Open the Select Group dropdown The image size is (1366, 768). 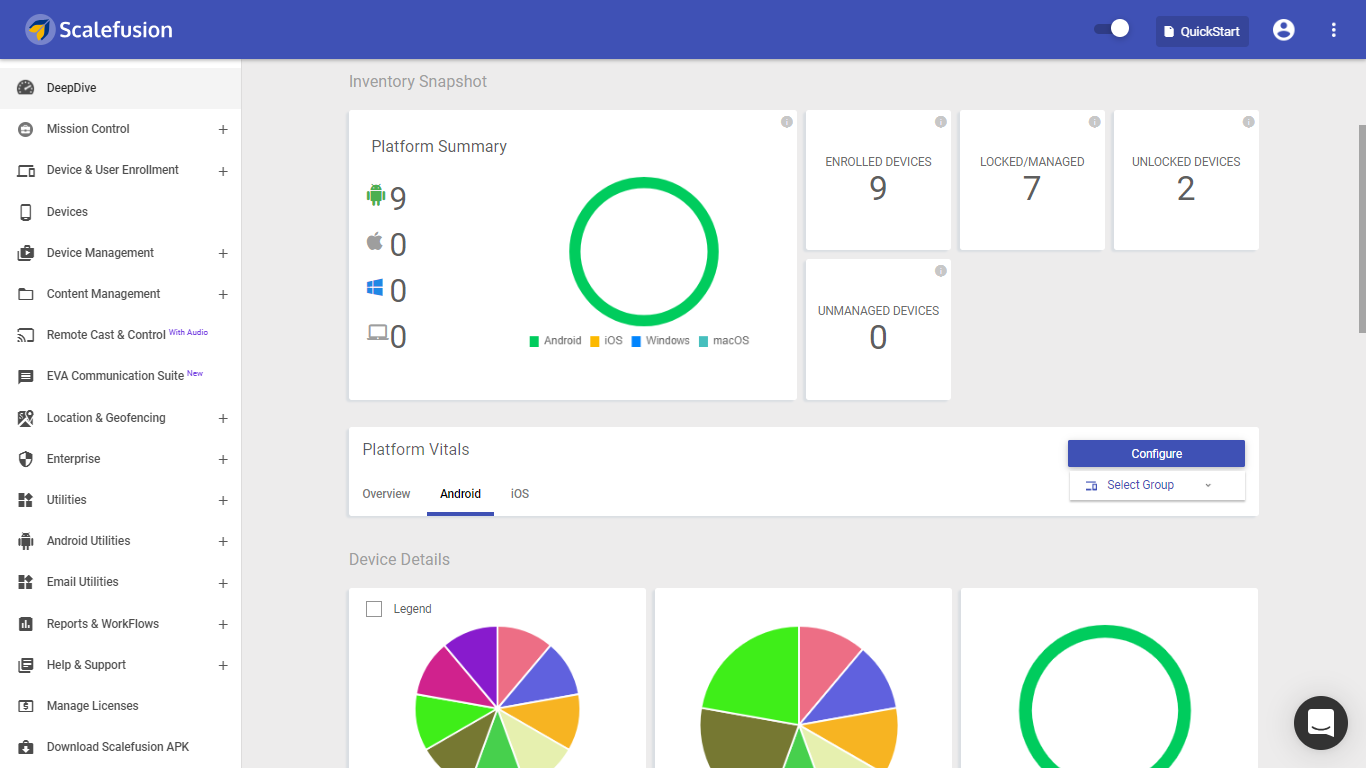1157,485
